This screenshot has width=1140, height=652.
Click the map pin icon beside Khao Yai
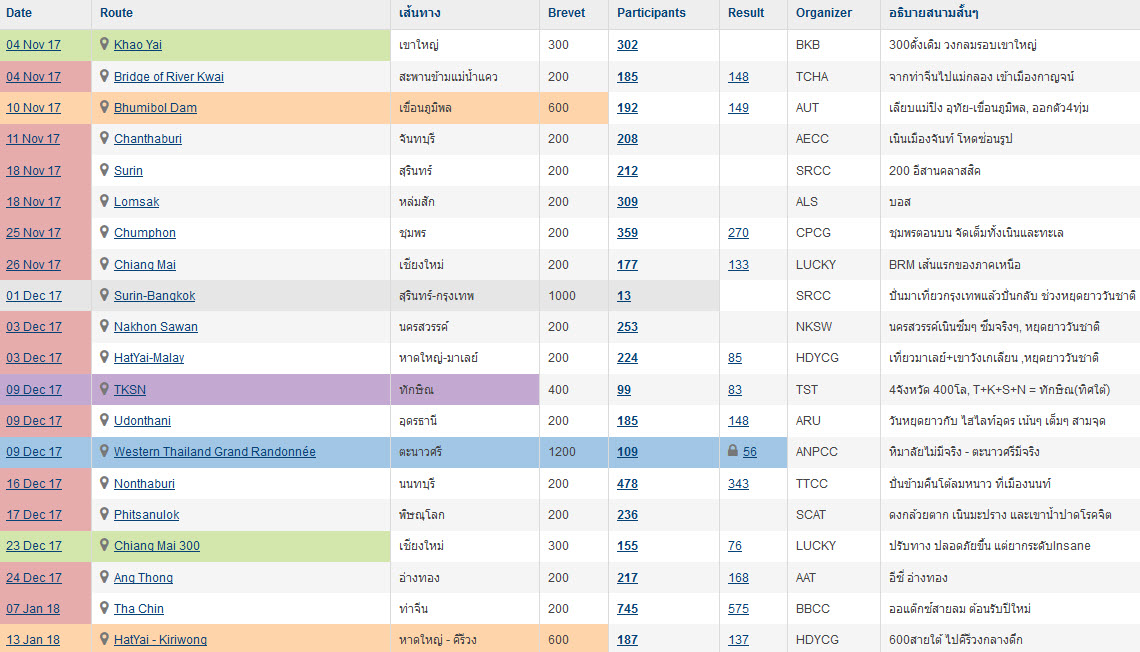(104, 44)
